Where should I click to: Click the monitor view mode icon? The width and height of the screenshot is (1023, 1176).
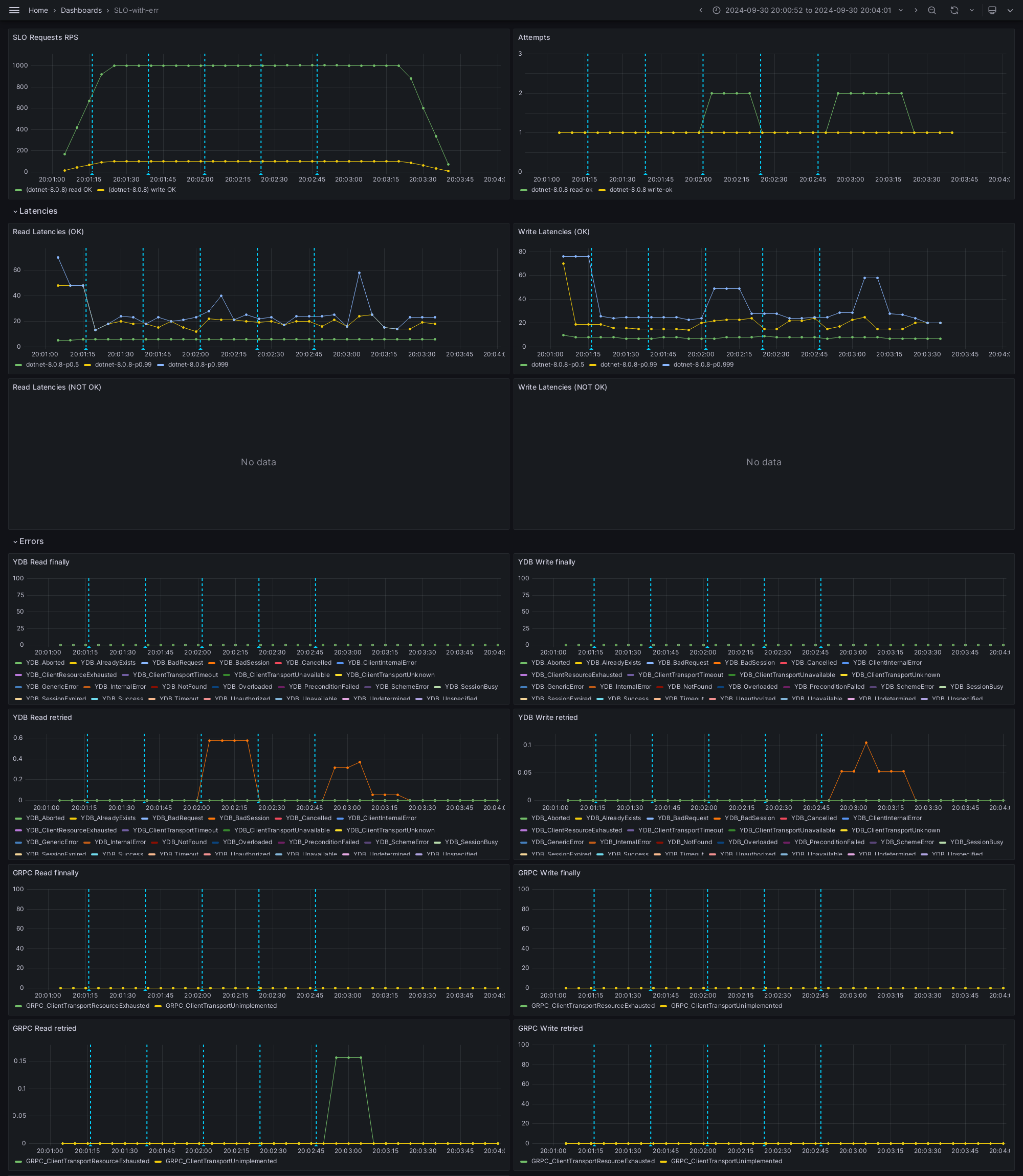pyautogui.click(x=992, y=10)
